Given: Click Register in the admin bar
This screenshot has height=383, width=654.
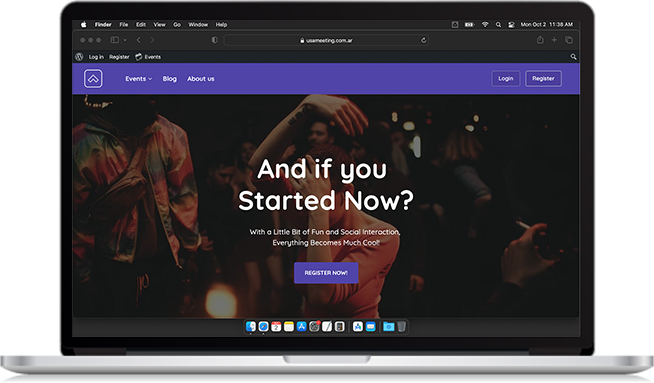Looking at the screenshot, I should 119,57.
